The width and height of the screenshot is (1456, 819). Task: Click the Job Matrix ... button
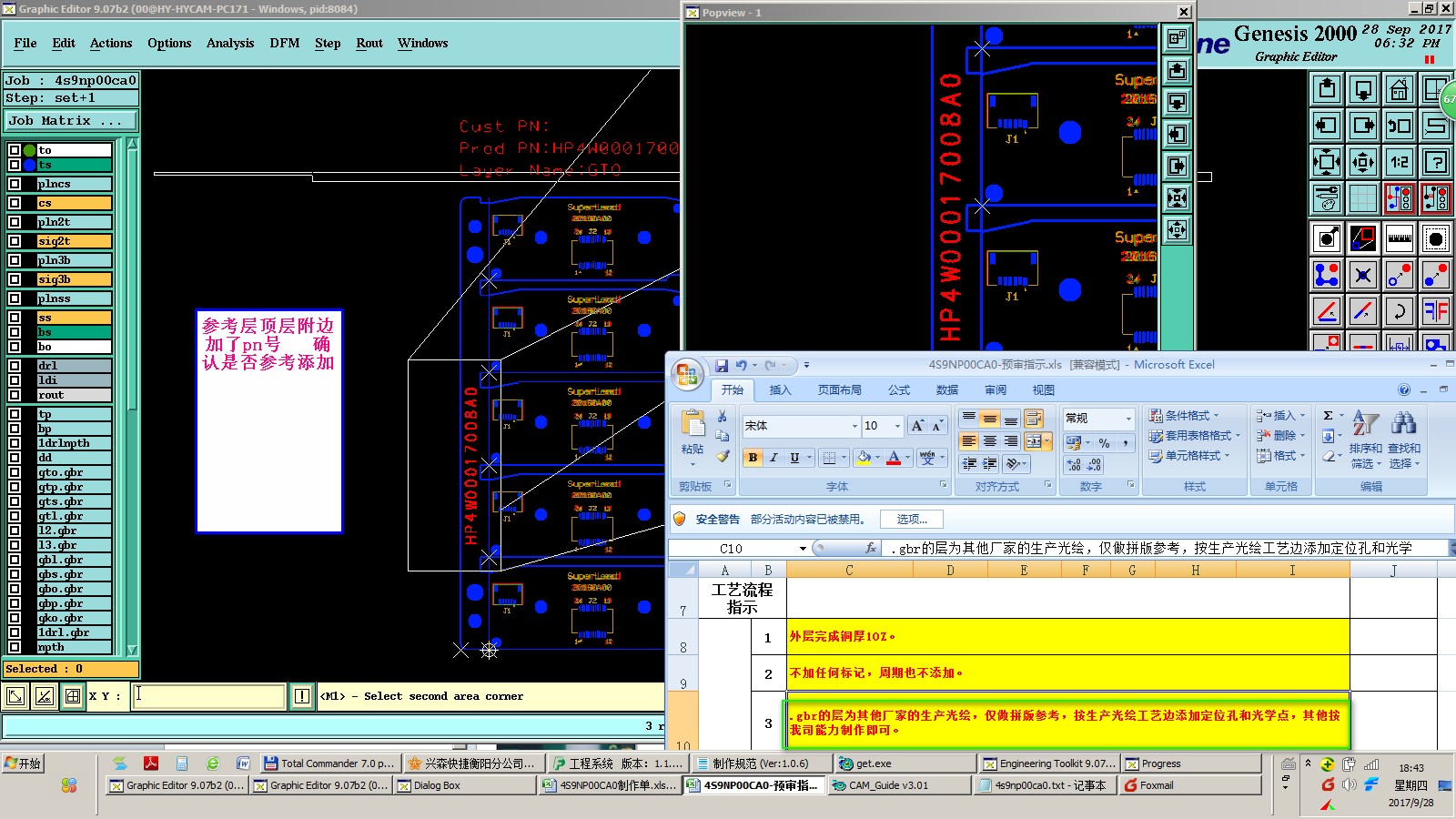click(70, 120)
